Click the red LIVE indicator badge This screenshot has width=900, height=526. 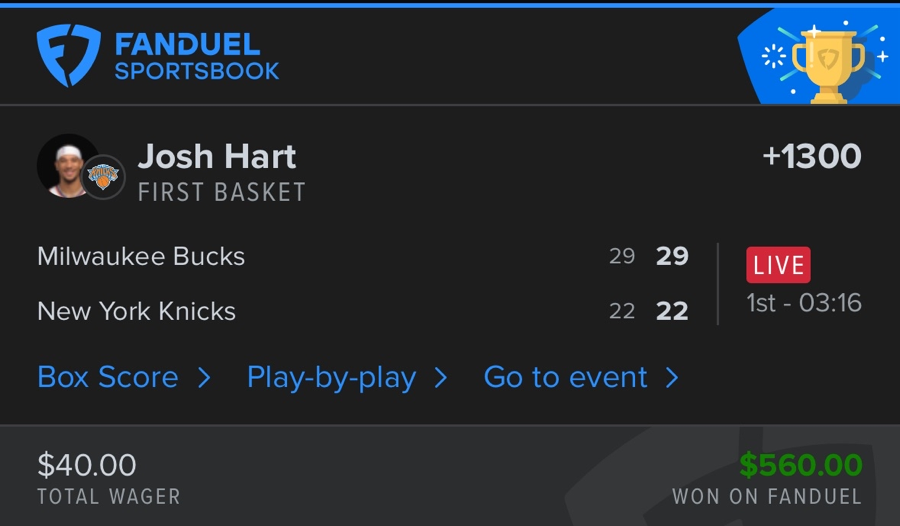[778, 265]
